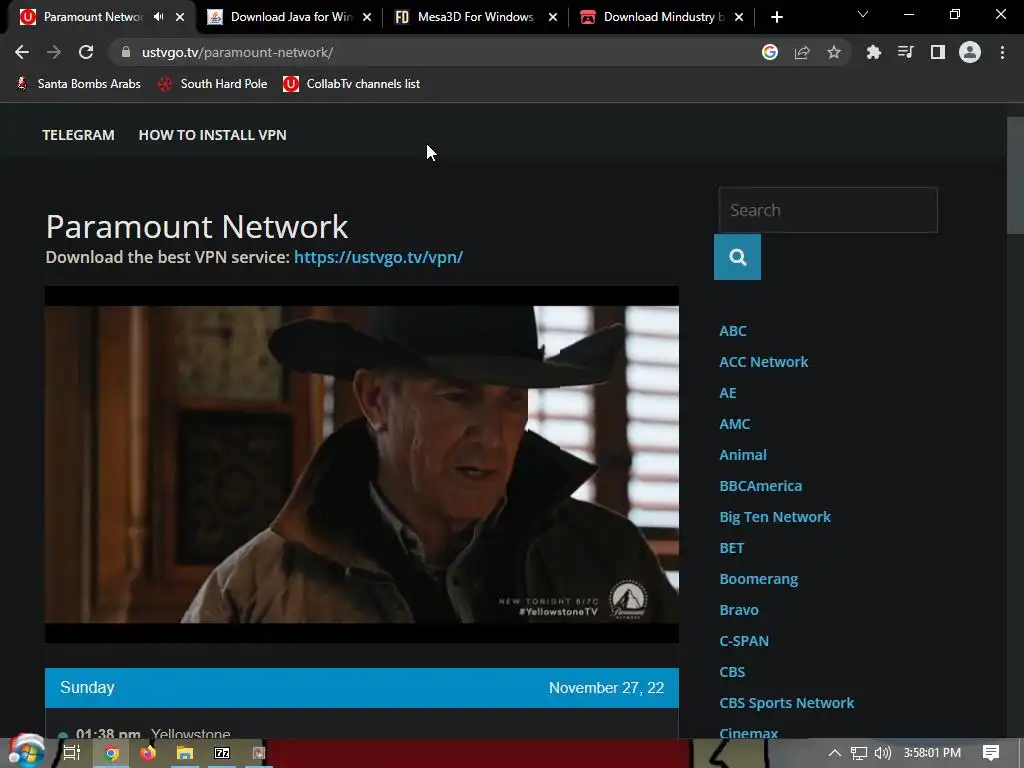Open the AMC channel link
The image size is (1024, 768).
(735, 424)
